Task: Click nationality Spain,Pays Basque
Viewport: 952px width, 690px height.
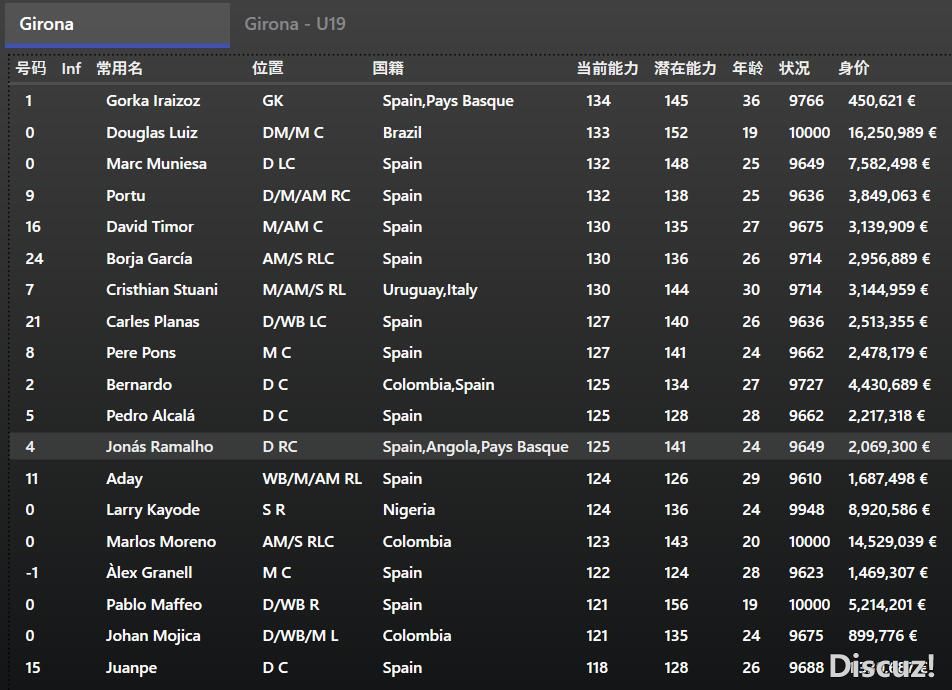Action: click(x=448, y=101)
